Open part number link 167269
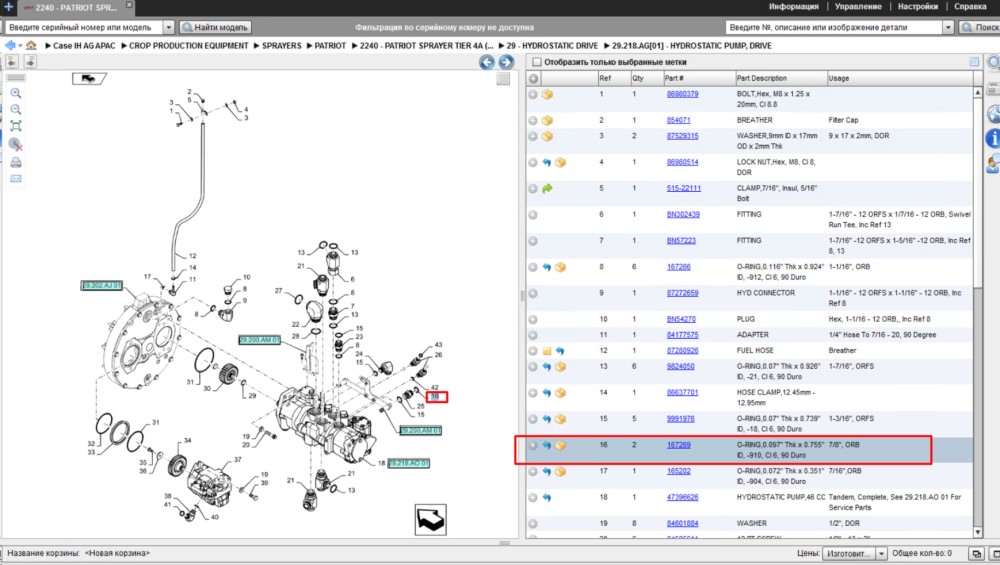Image resolution: width=1000 pixels, height=565 pixels. pos(679,445)
